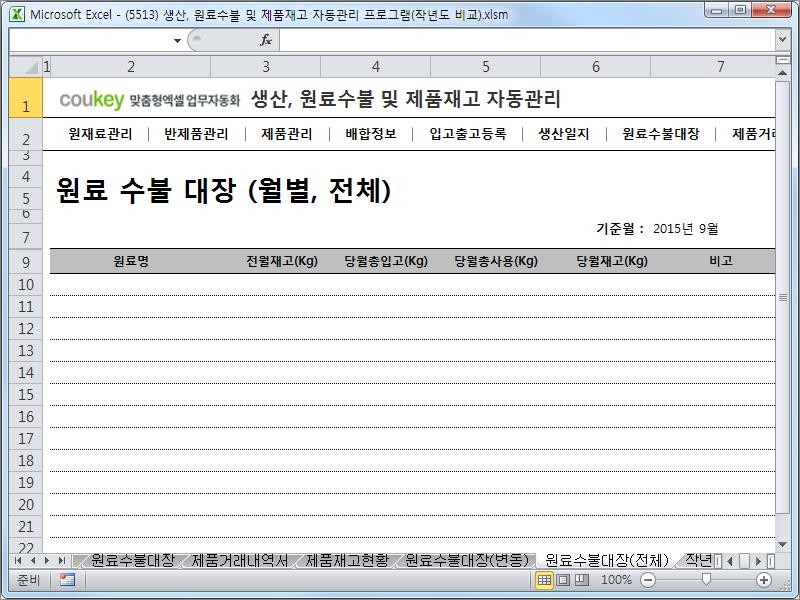800x600 pixels.
Task: Click the horizontal scrollbar right arrow
Action: (759, 561)
